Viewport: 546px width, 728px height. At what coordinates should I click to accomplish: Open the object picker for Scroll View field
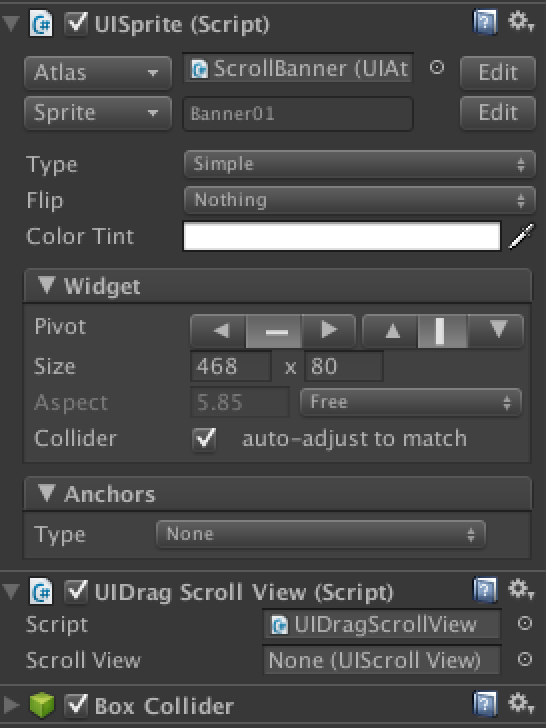[525, 659]
